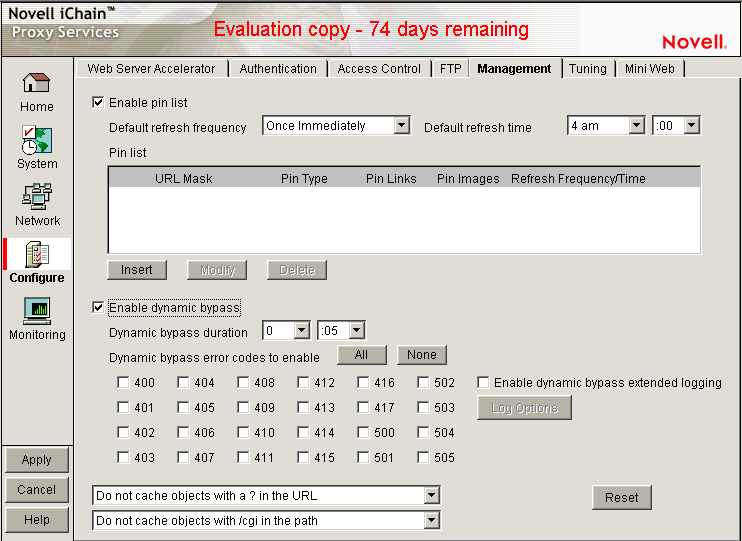Switch to the Web Server Accelerator tab
Image resolution: width=742 pixels, height=541 pixels.
point(151,69)
